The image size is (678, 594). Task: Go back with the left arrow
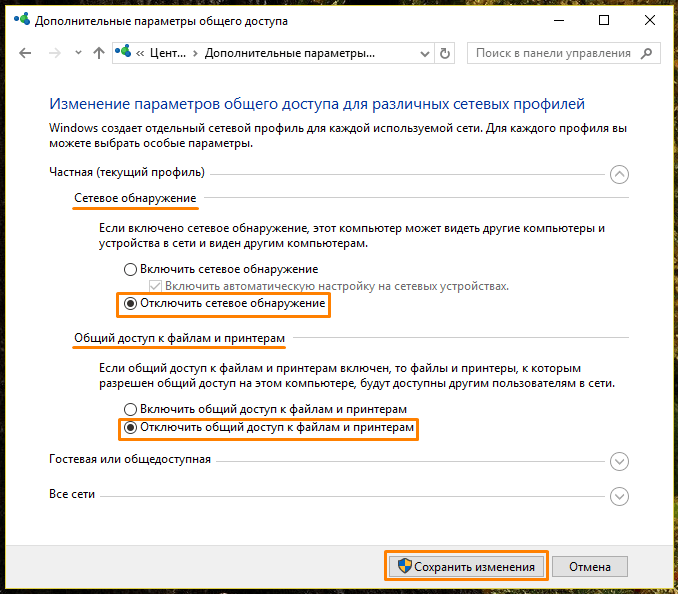pos(25,53)
